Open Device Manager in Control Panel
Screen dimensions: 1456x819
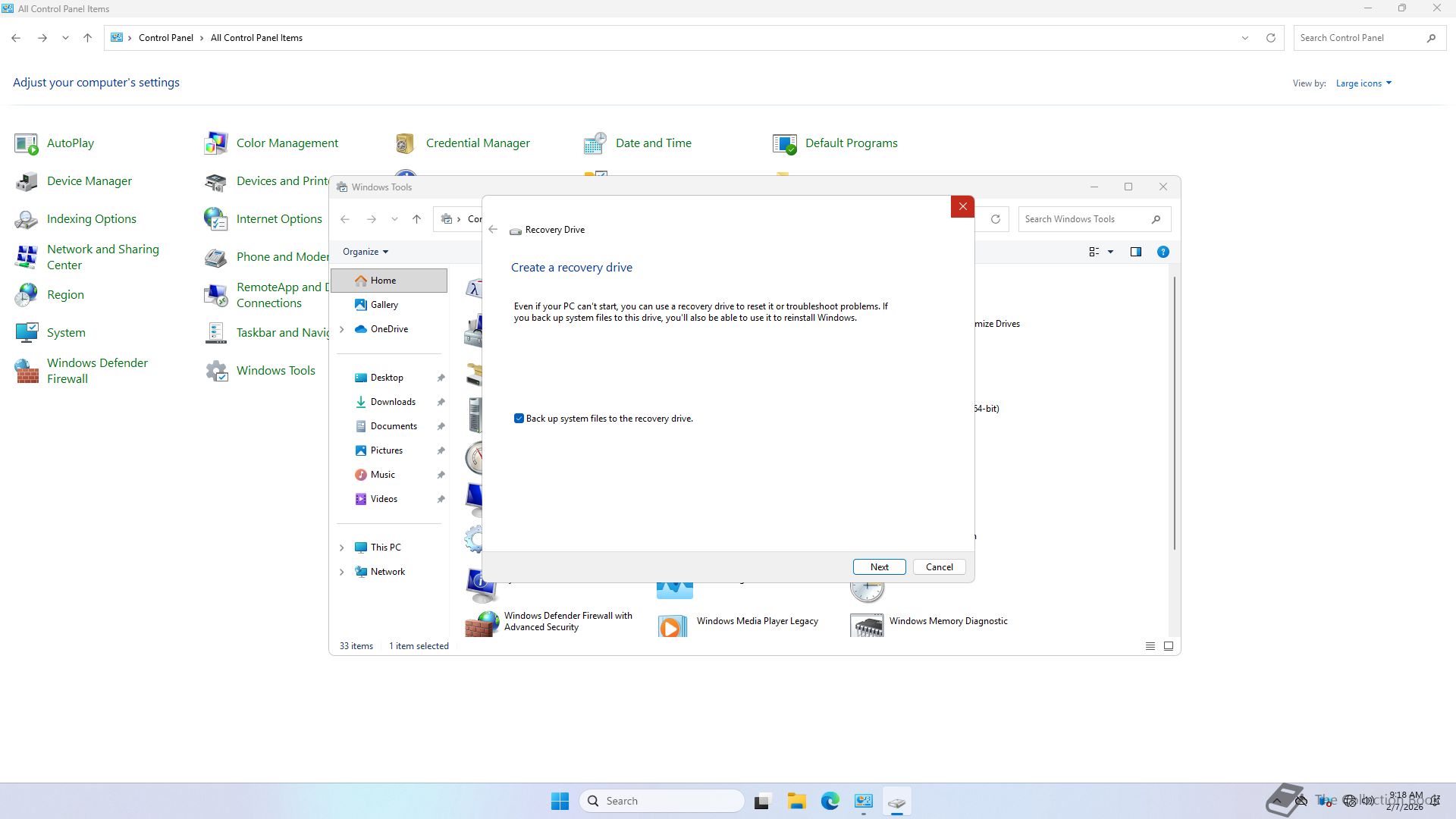(x=89, y=181)
